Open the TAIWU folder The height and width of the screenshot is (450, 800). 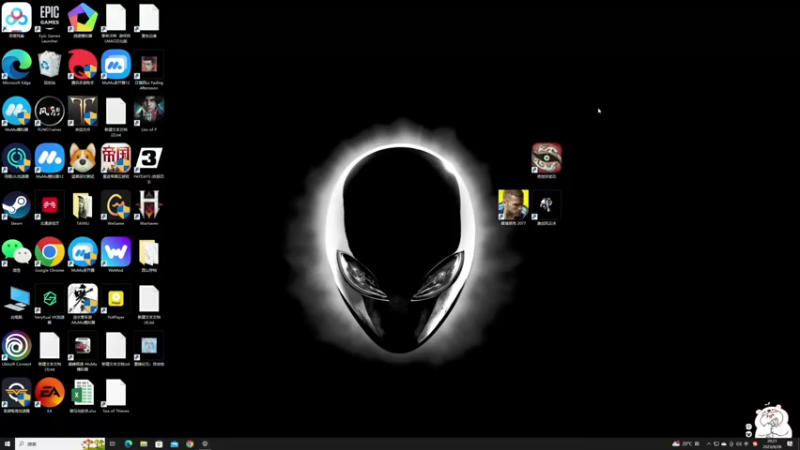pyautogui.click(x=83, y=208)
